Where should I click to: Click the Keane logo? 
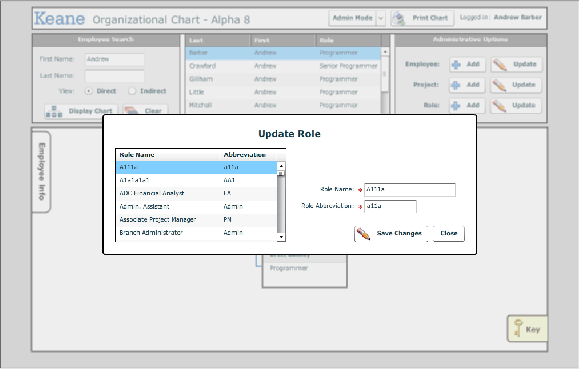(x=60, y=18)
